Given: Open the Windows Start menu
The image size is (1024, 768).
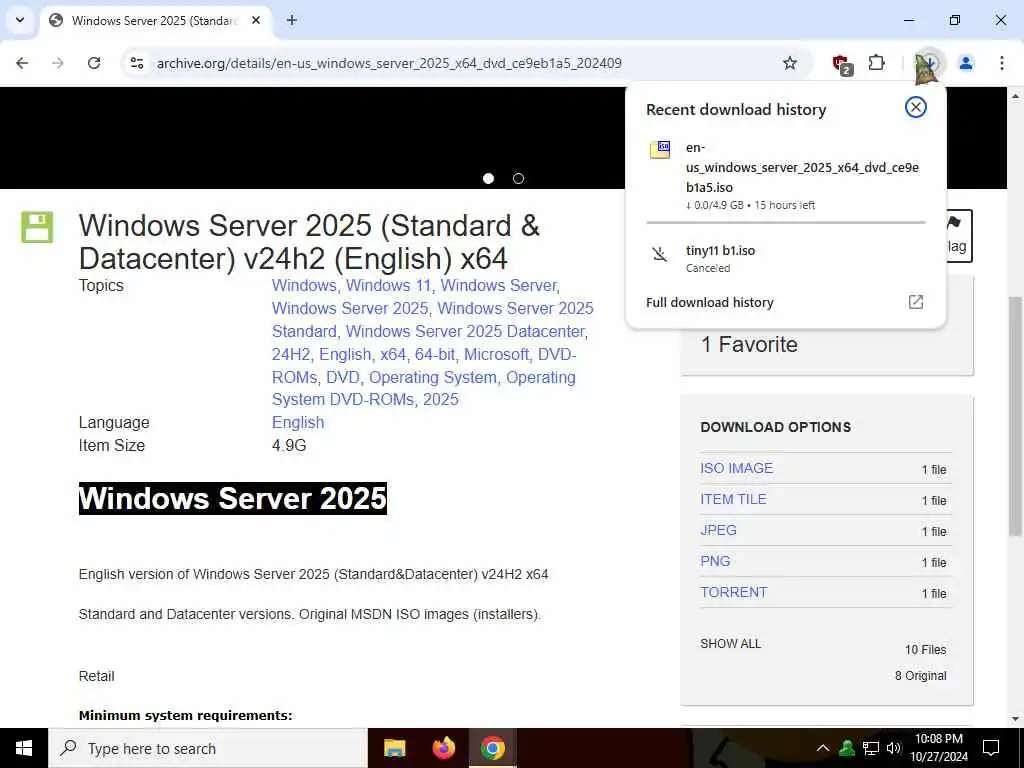Looking at the screenshot, I should click(24, 748).
